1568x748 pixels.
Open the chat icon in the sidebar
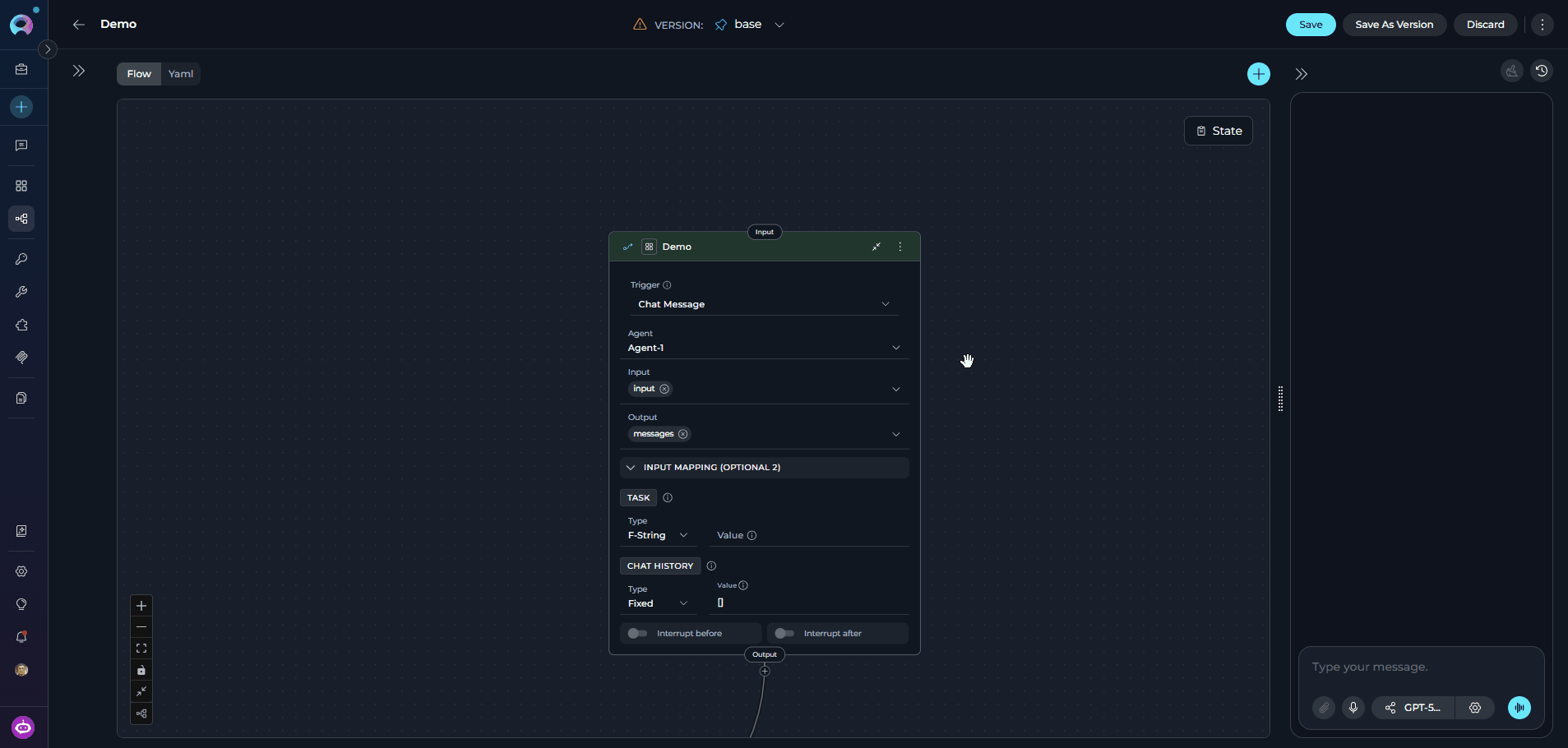[x=21, y=145]
